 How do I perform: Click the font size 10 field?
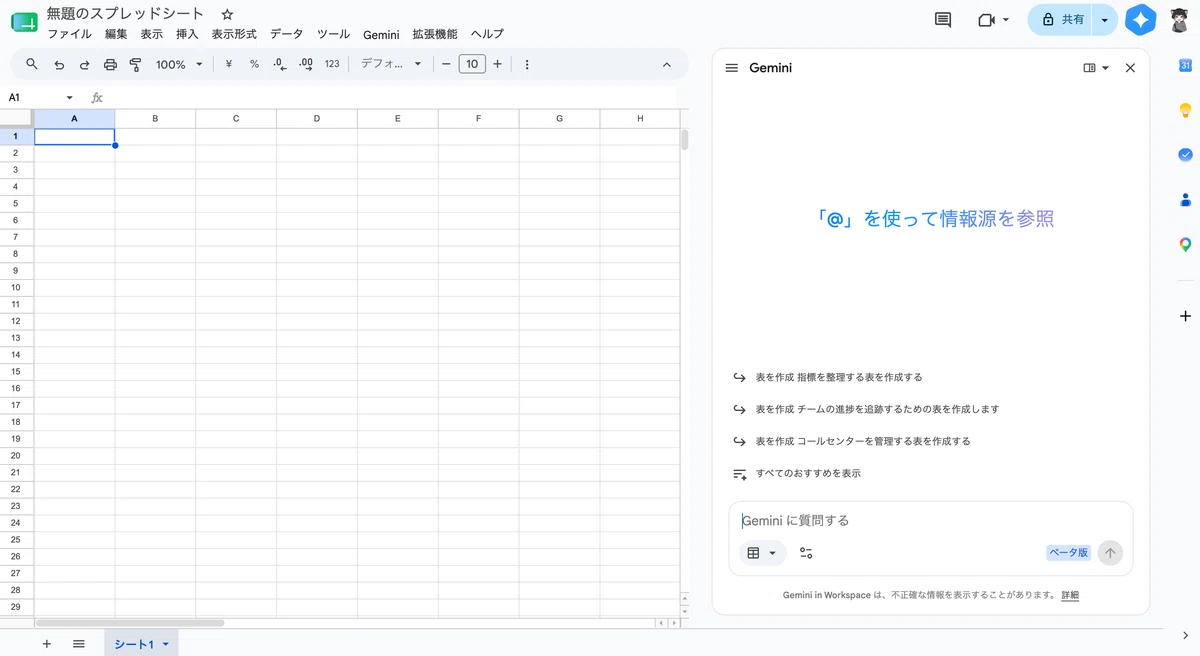(x=472, y=64)
